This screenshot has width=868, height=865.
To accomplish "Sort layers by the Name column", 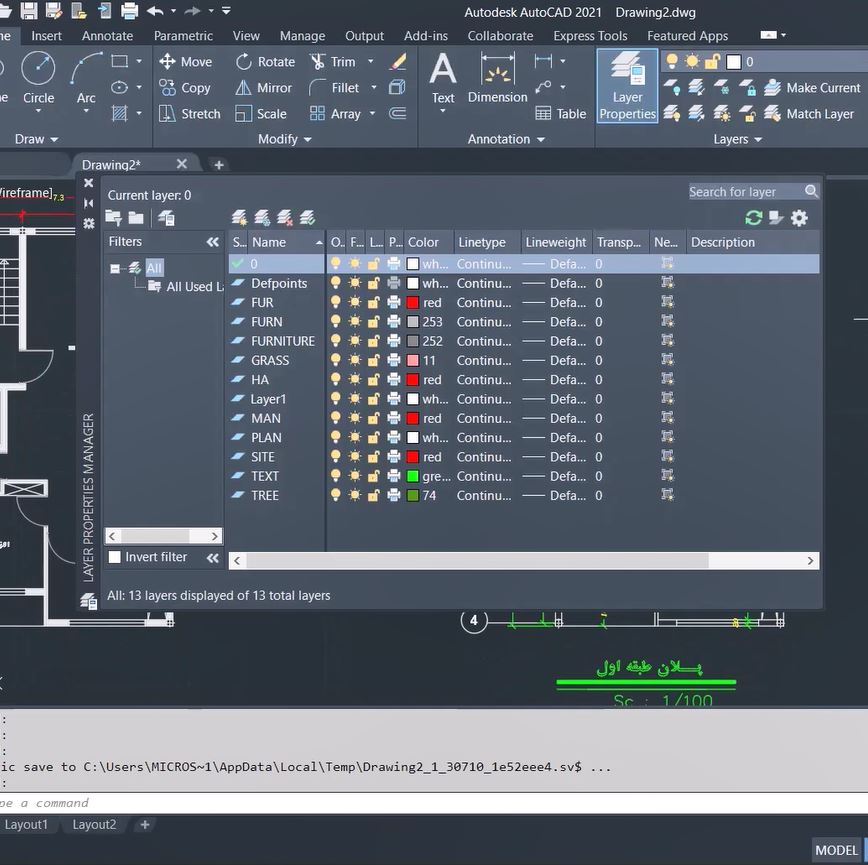I will coord(287,242).
